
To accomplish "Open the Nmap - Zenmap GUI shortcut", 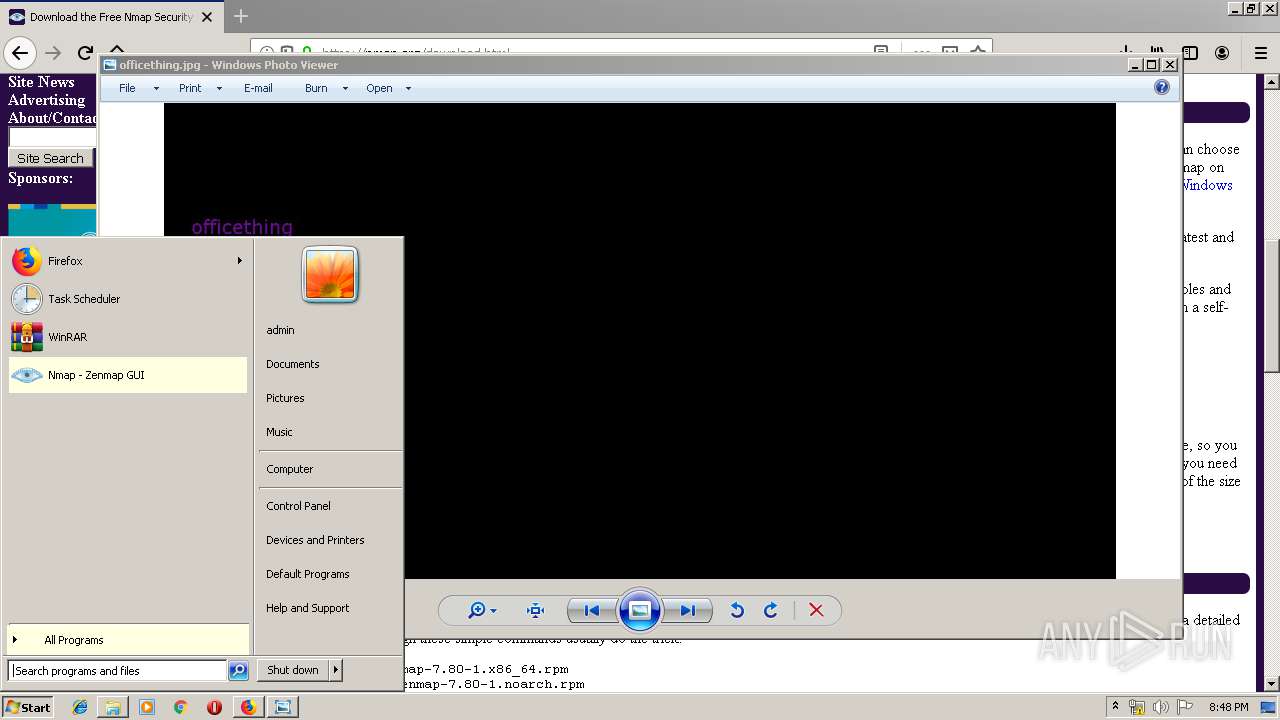I will [127, 375].
